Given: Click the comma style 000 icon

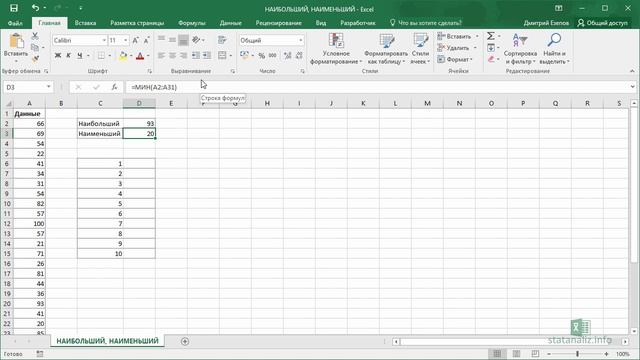Looking at the screenshot, I should pyautogui.click(x=273, y=56).
